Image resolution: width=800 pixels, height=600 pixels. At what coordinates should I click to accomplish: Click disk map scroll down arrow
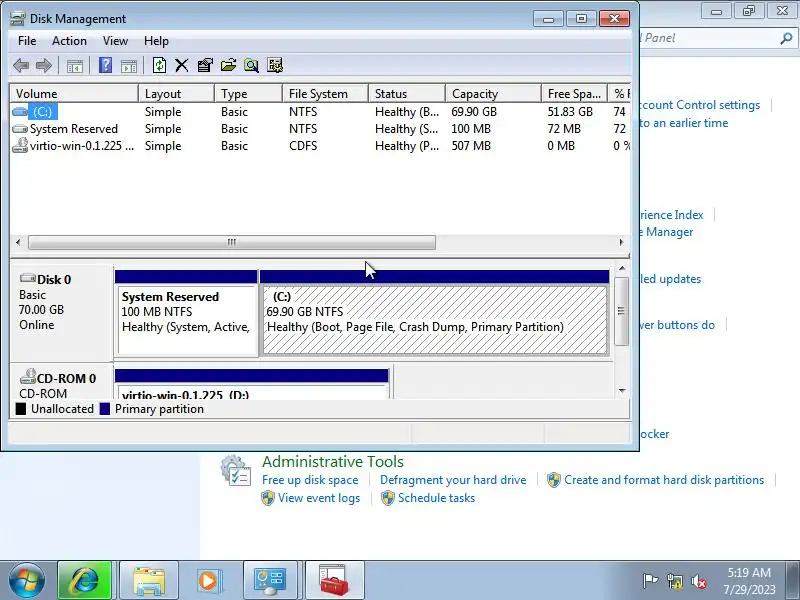(x=622, y=391)
